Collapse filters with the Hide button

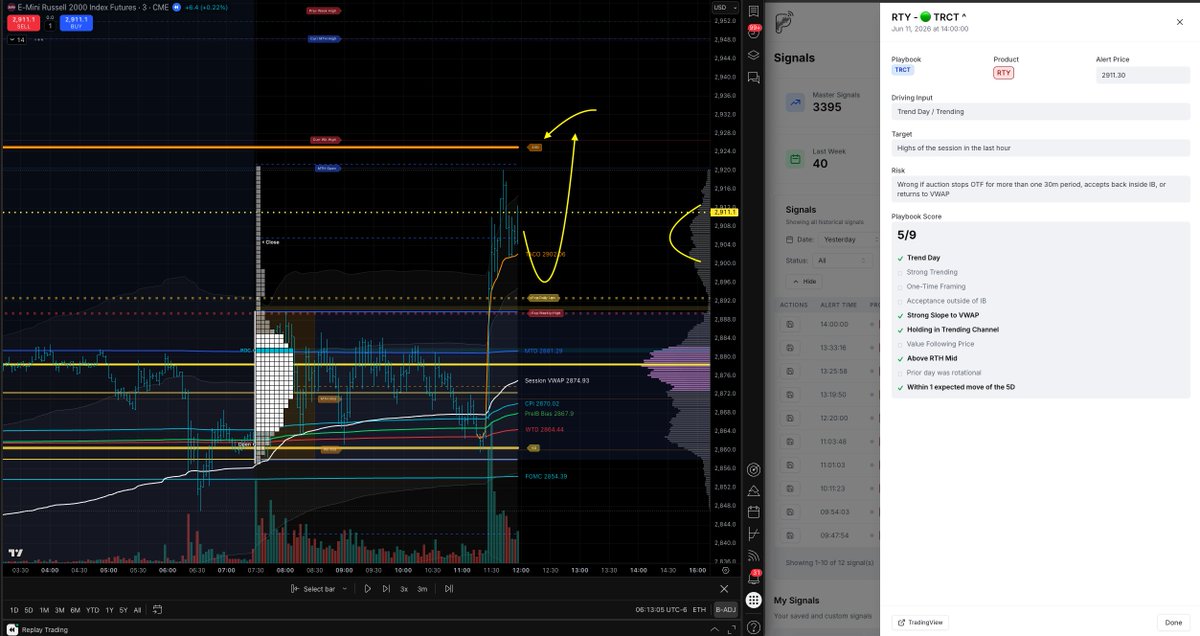tap(803, 282)
